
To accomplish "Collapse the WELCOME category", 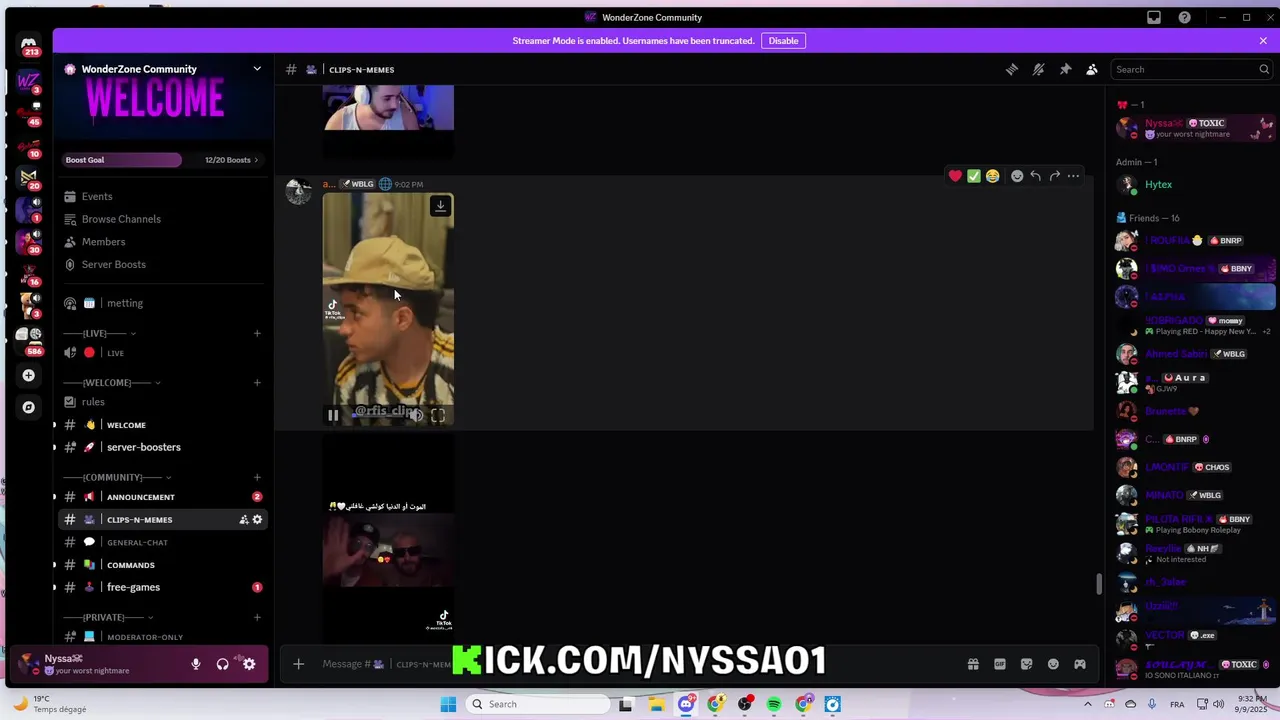I will tap(109, 382).
